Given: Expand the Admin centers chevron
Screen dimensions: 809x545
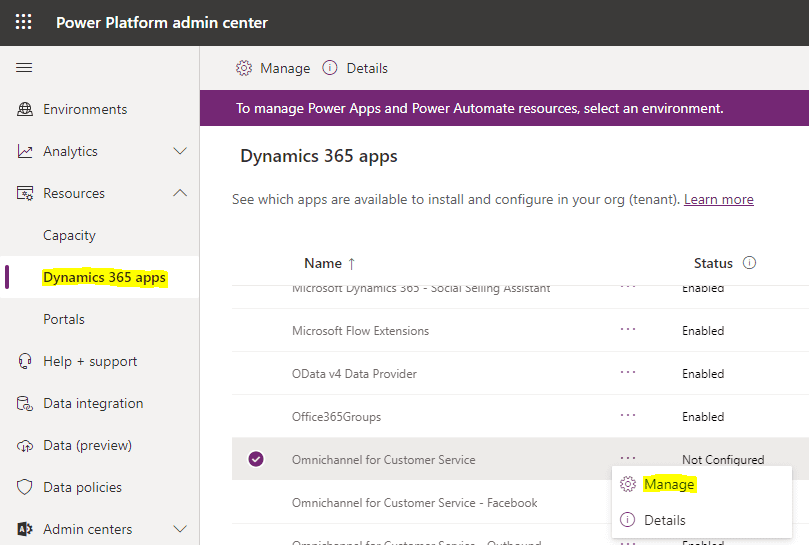Looking at the screenshot, I should point(180,529).
